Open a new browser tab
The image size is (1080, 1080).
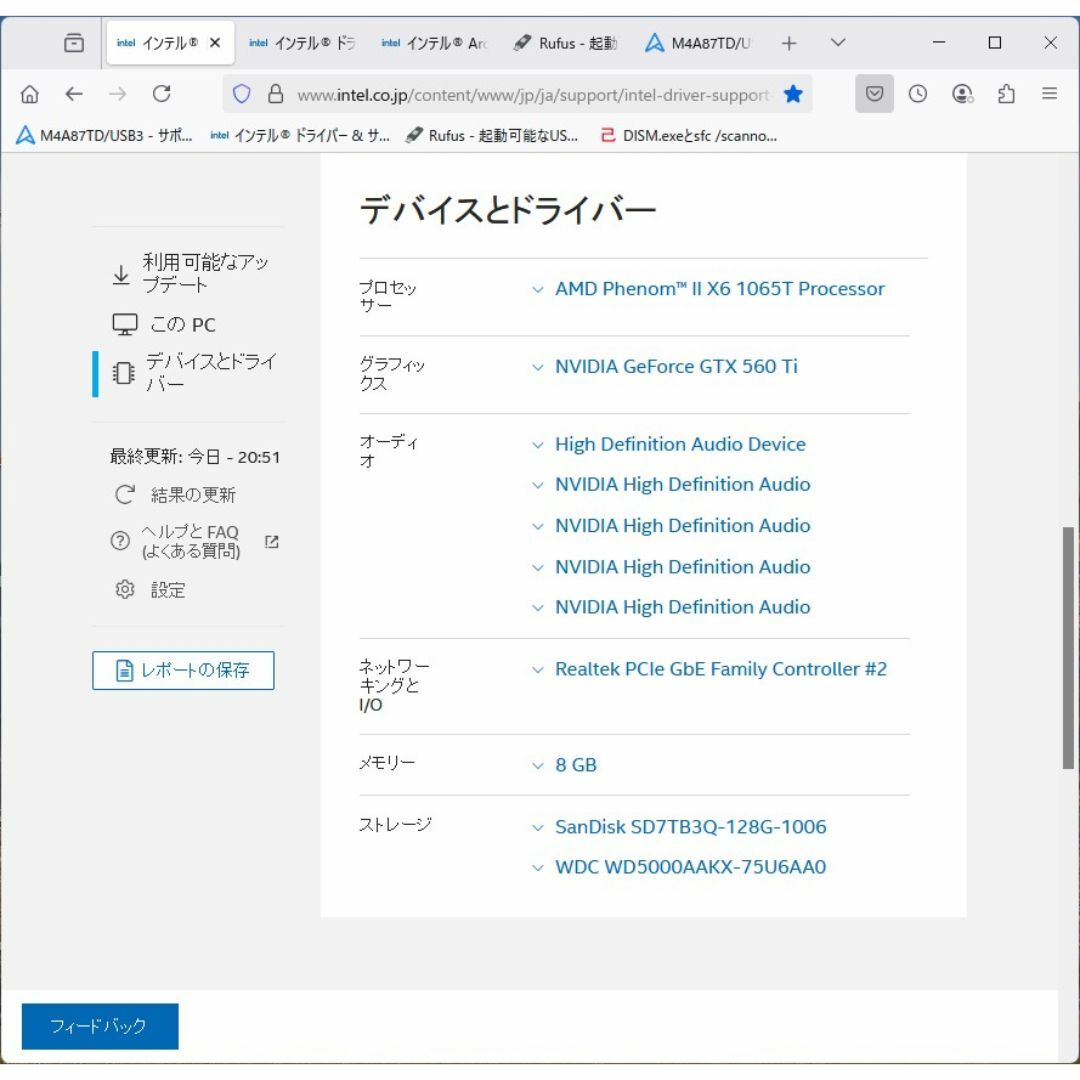coord(789,43)
